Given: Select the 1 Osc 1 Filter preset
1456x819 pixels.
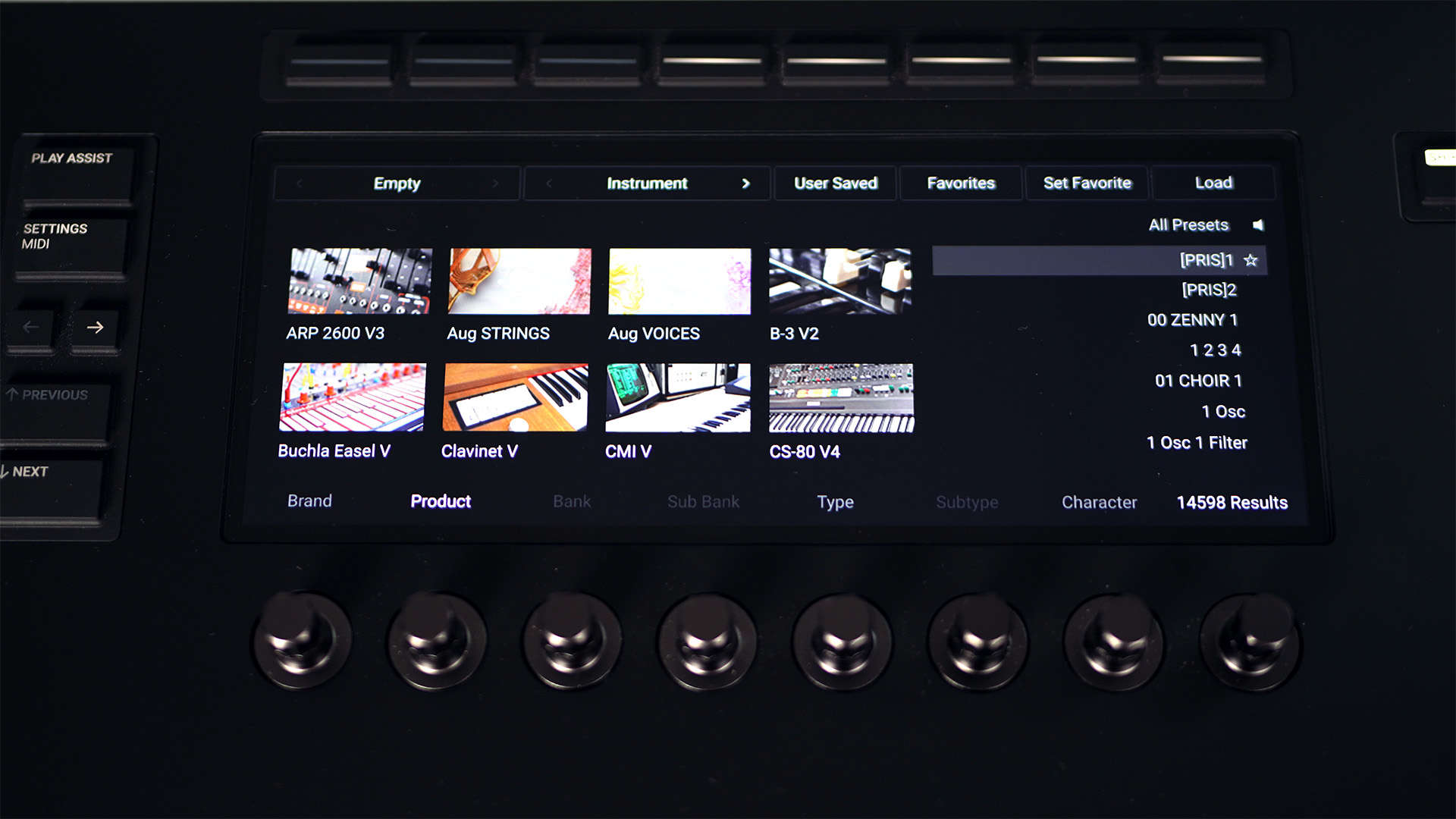Looking at the screenshot, I should pos(1197,443).
